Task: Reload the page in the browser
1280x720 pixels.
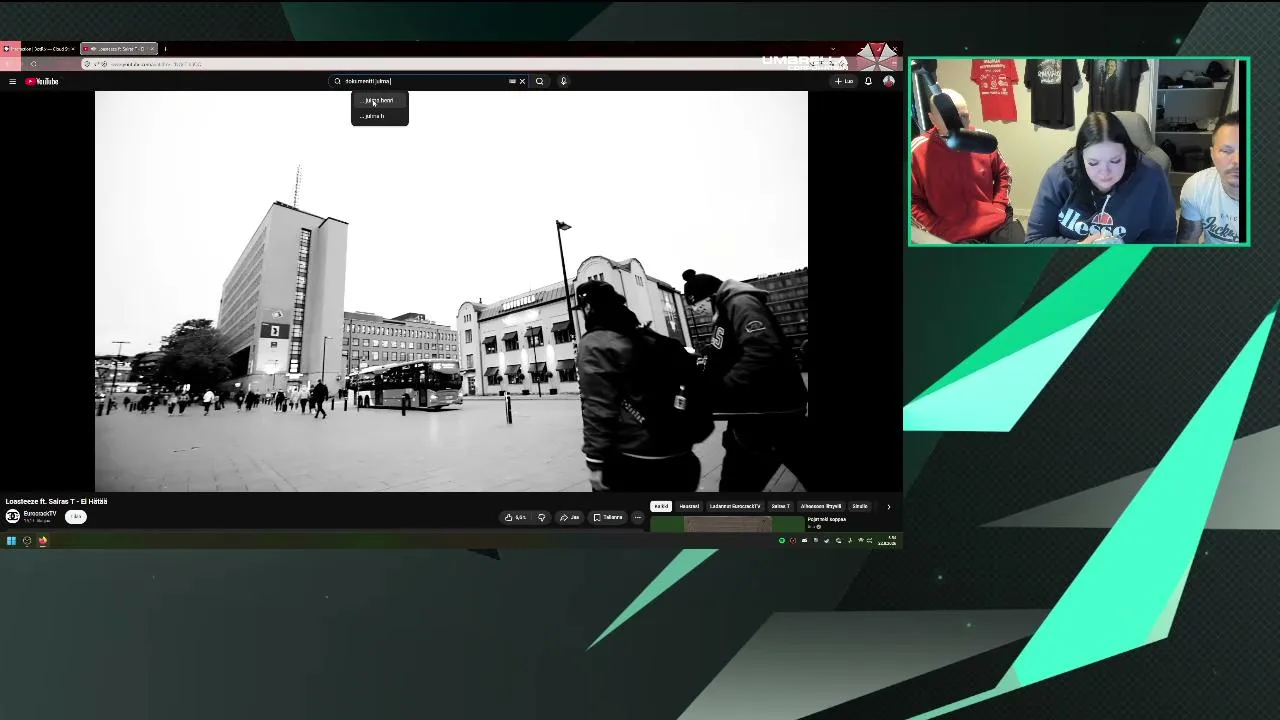Action: click(33, 64)
